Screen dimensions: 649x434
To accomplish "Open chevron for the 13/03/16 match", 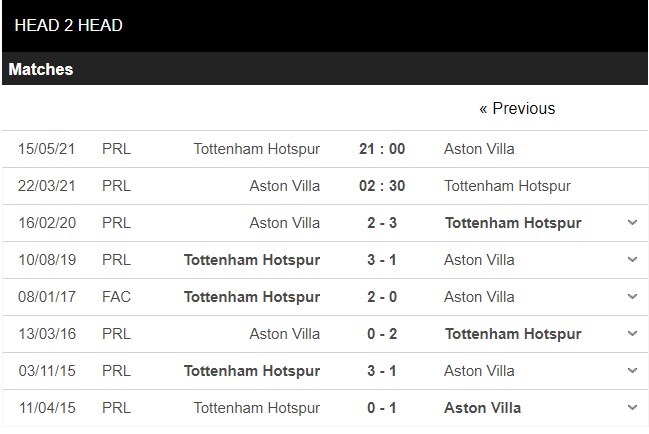I will point(632,334).
